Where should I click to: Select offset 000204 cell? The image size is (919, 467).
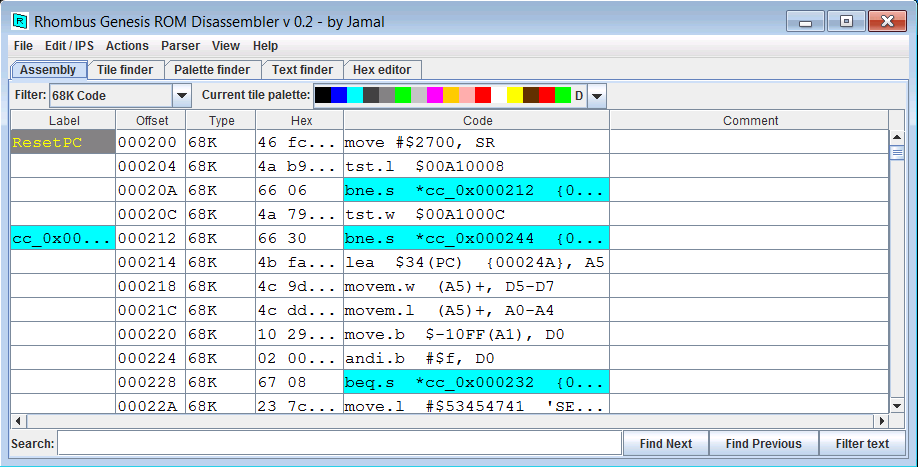coord(151,166)
